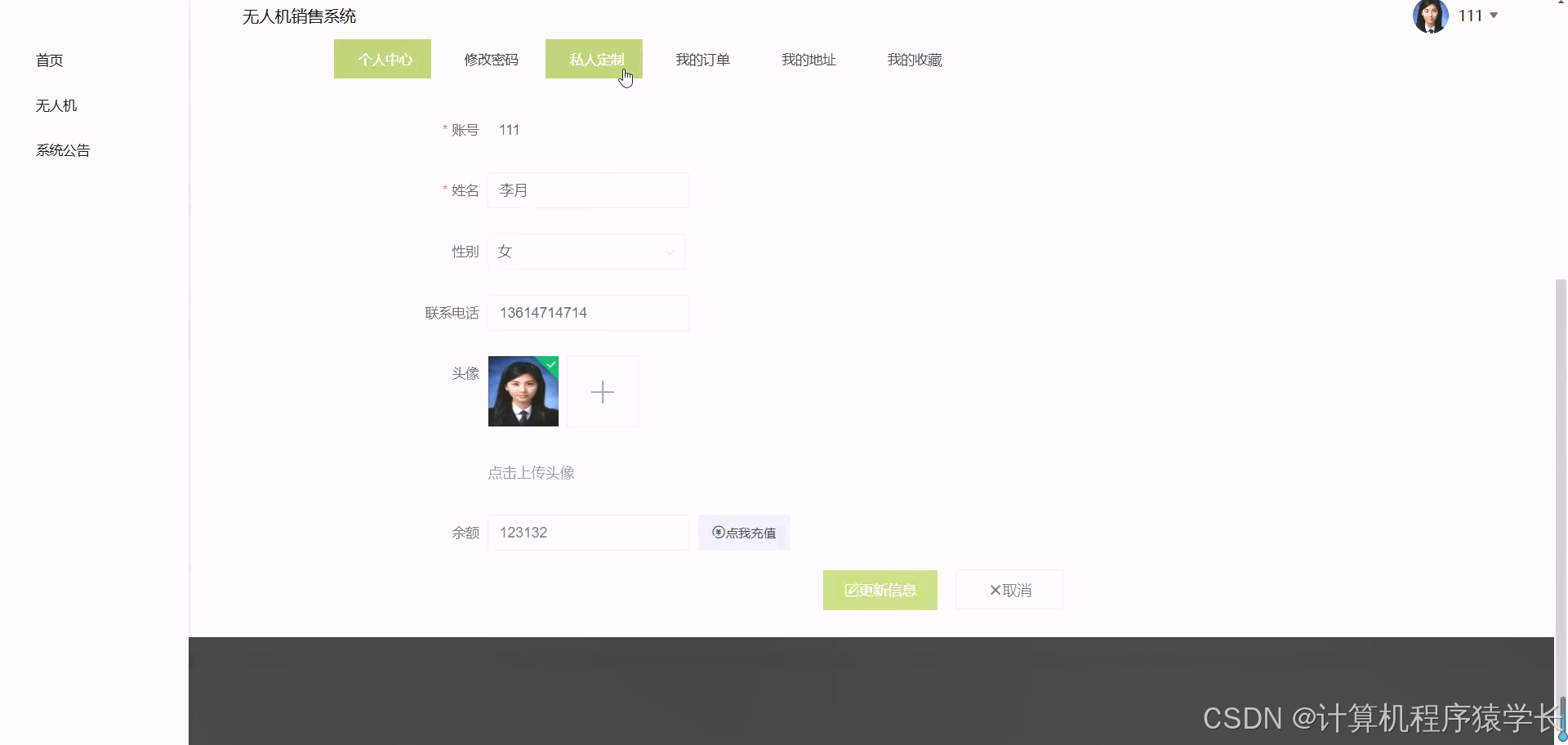
Task: Click inside the 姓名 field showing 李月
Action: (x=588, y=190)
